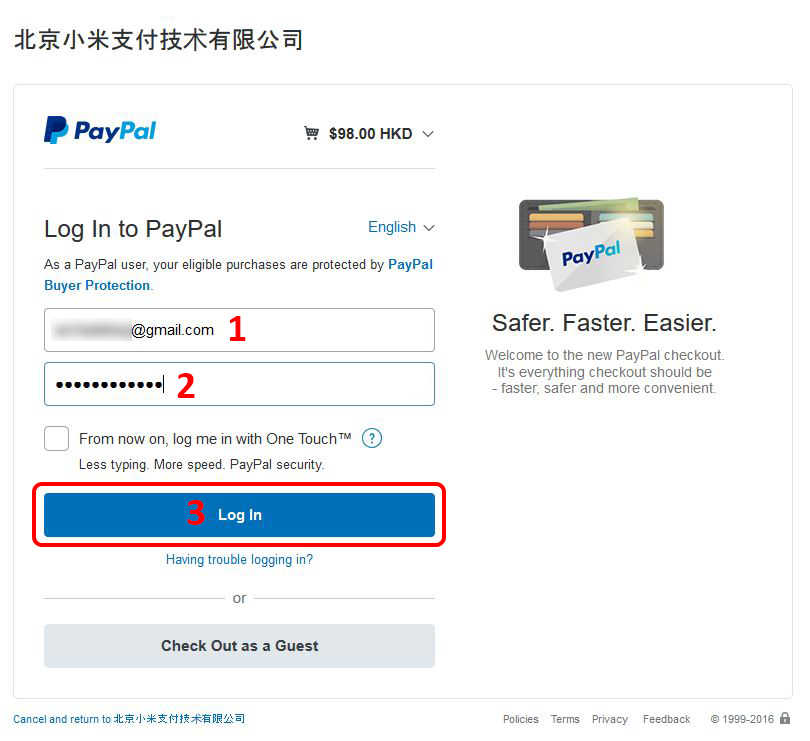
Task: Open the English language dropdown
Action: [401, 227]
